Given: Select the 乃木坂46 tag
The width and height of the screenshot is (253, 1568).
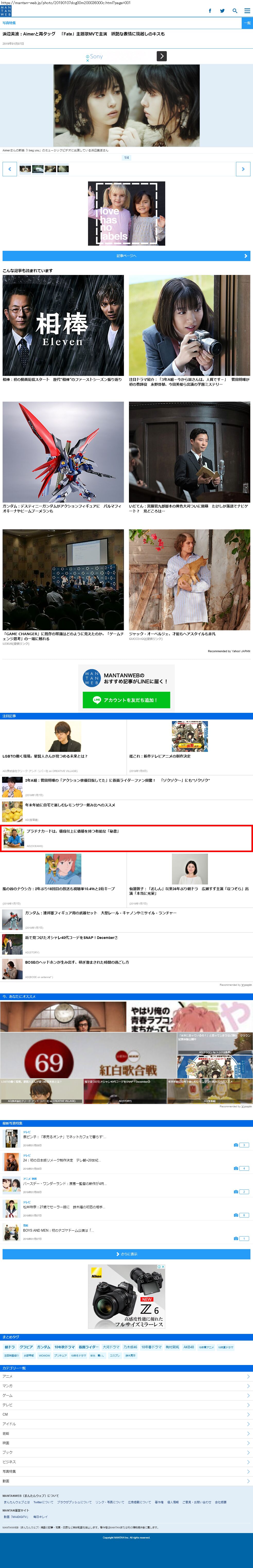Looking at the screenshot, I should click(x=130, y=1347).
